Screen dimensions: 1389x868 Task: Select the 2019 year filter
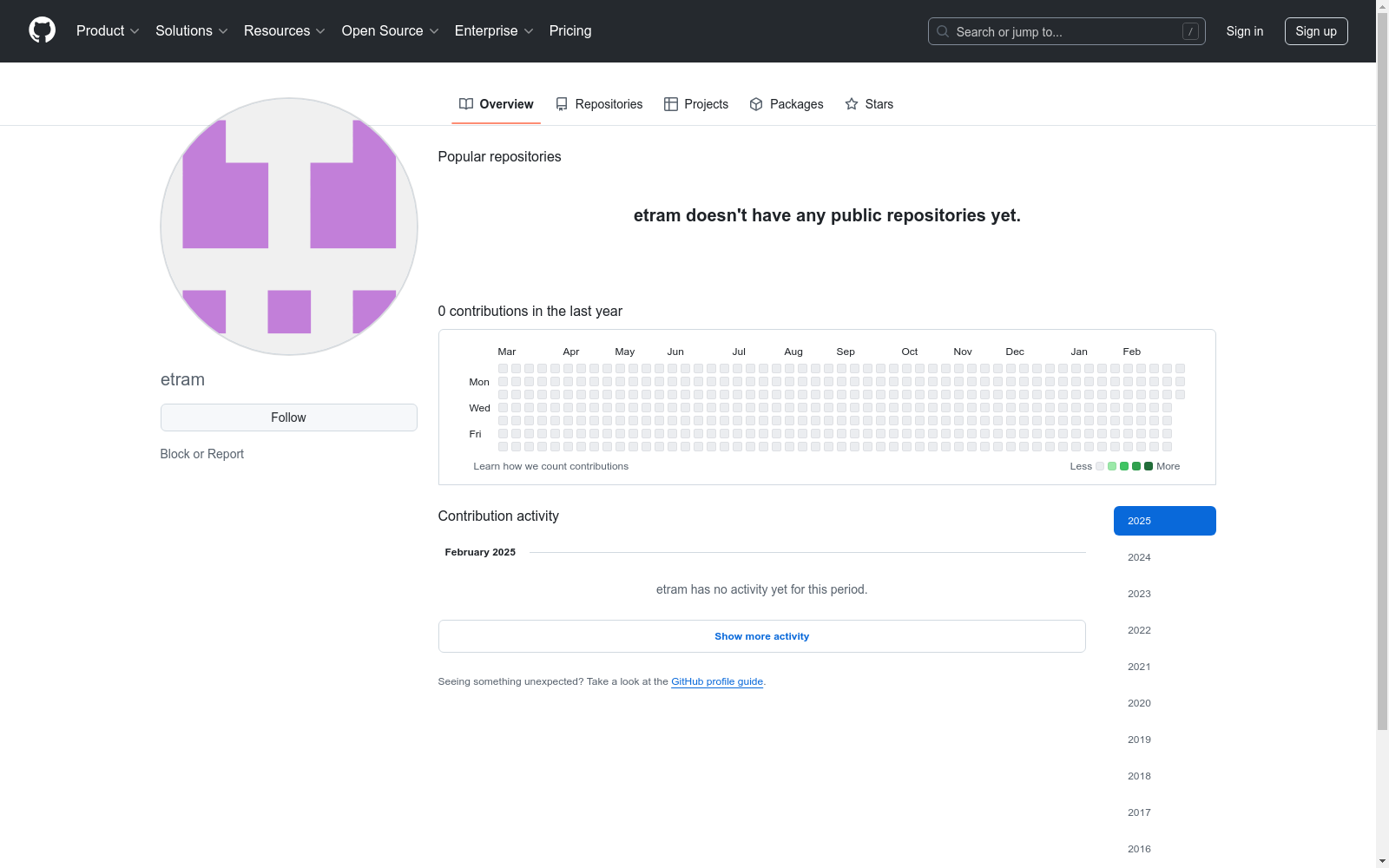tap(1165, 740)
